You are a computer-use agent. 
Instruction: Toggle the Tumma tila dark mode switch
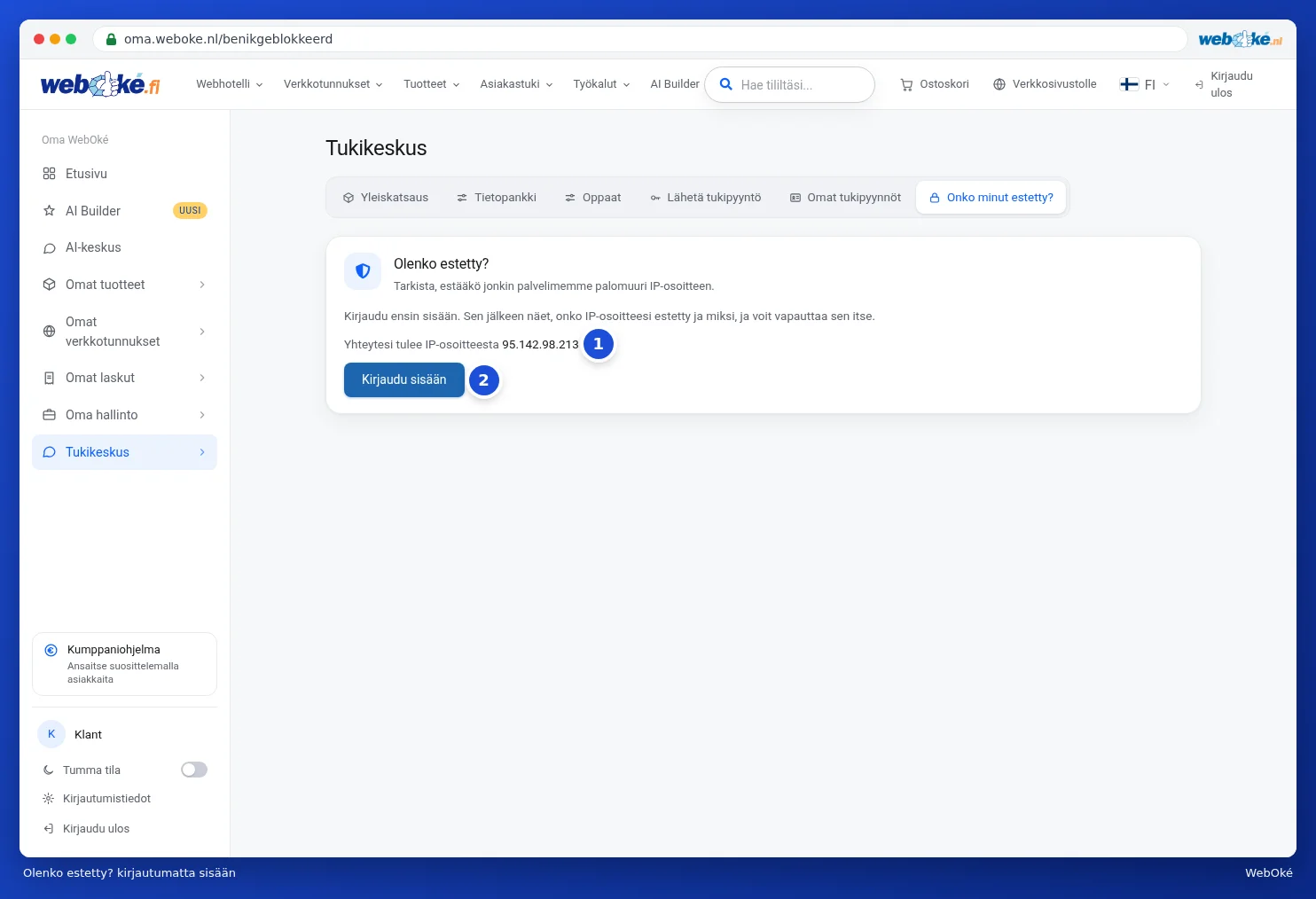pyautogui.click(x=194, y=770)
